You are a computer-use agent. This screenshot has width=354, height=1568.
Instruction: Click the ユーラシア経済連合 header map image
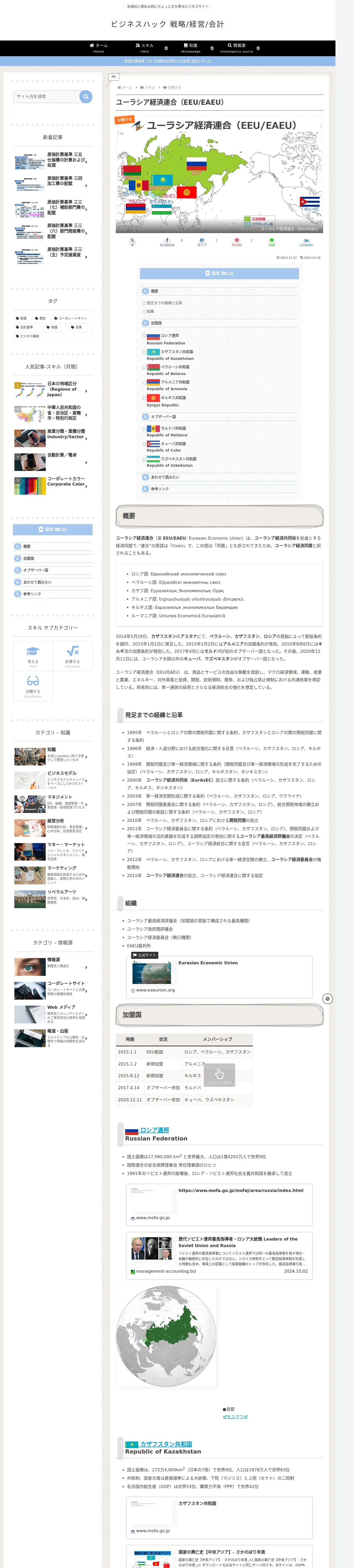tap(219, 174)
